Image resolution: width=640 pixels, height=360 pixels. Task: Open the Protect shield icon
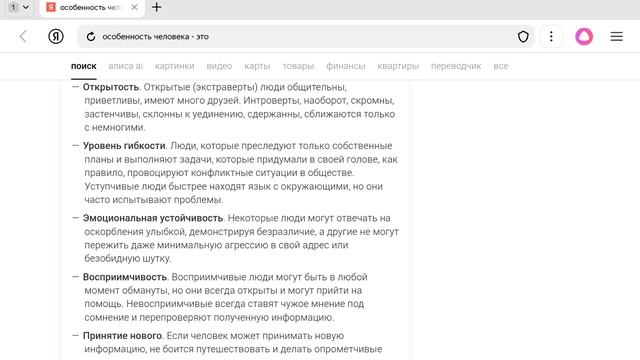(x=523, y=37)
